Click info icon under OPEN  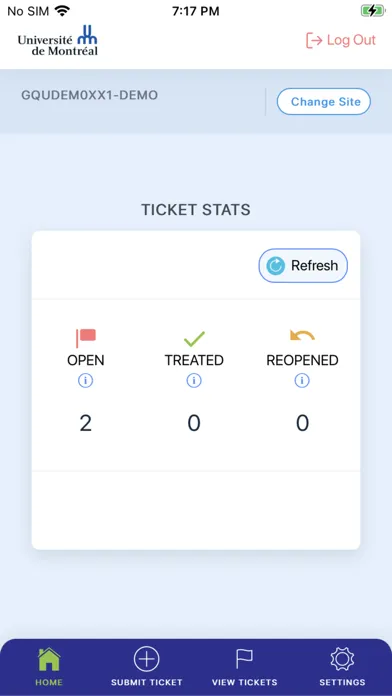(x=86, y=381)
